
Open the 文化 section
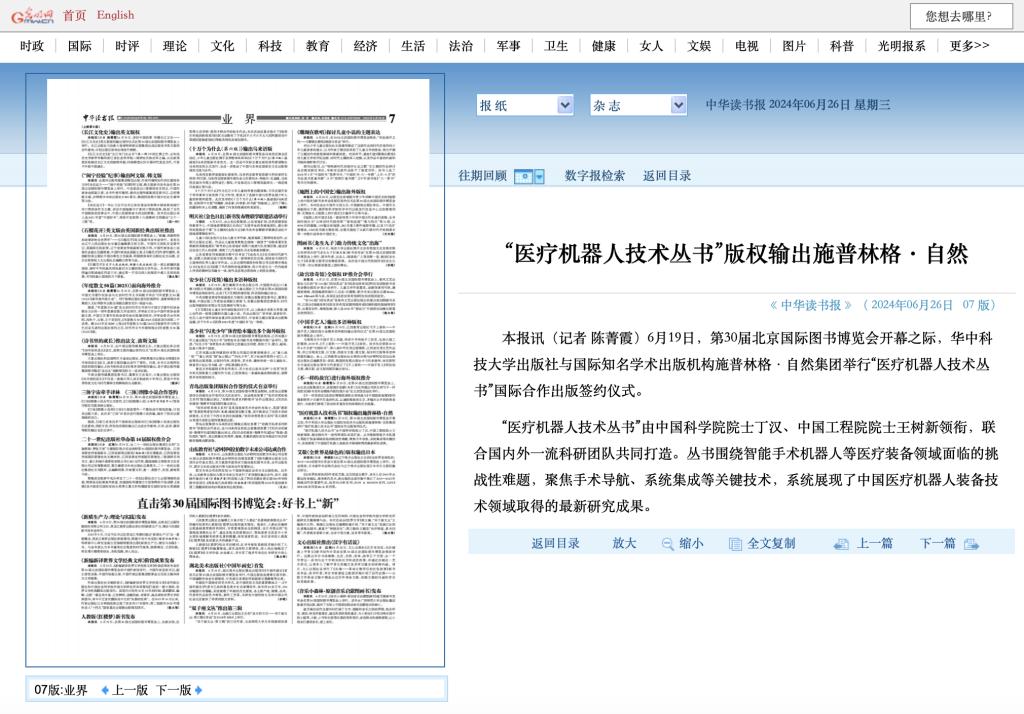point(222,46)
